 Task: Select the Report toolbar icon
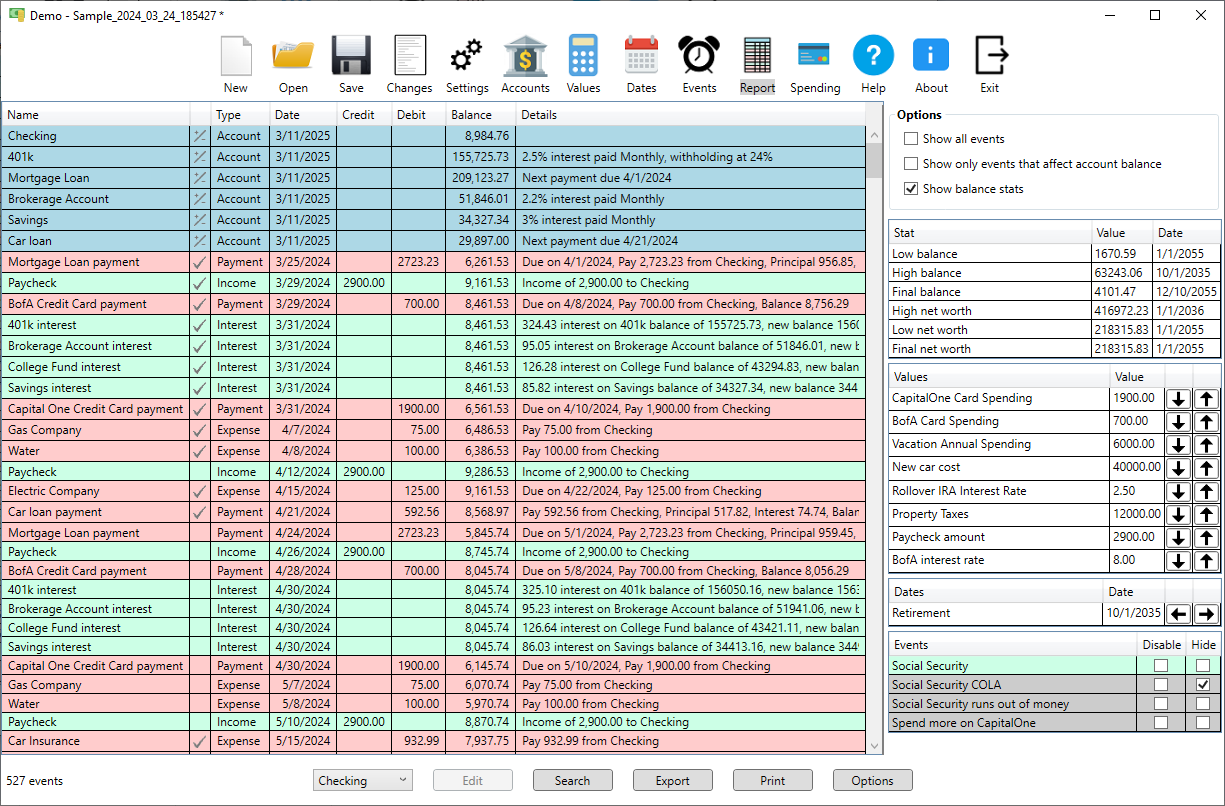pos(757,64)
